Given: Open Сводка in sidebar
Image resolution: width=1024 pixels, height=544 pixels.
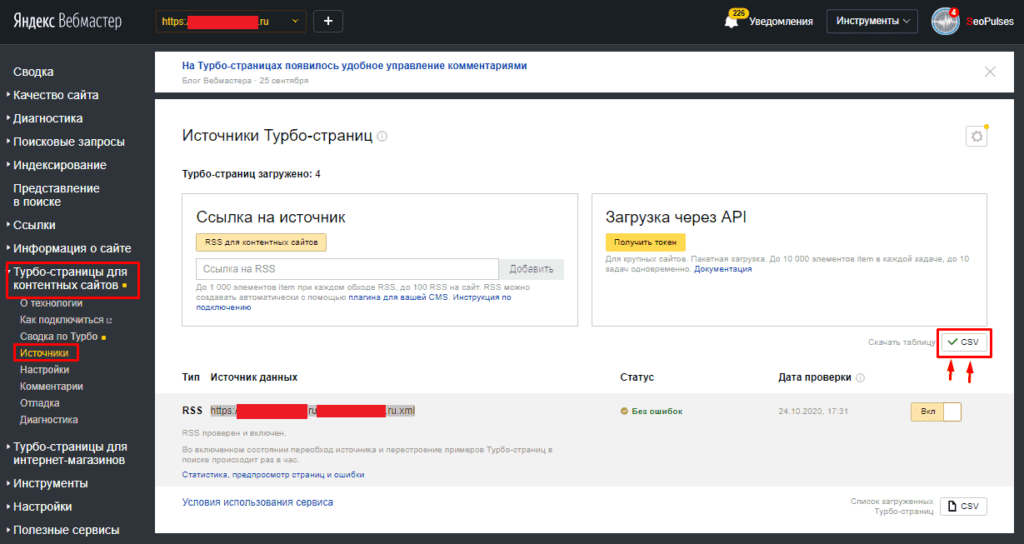Looking at the screenshot, I should tap(33, 72).
